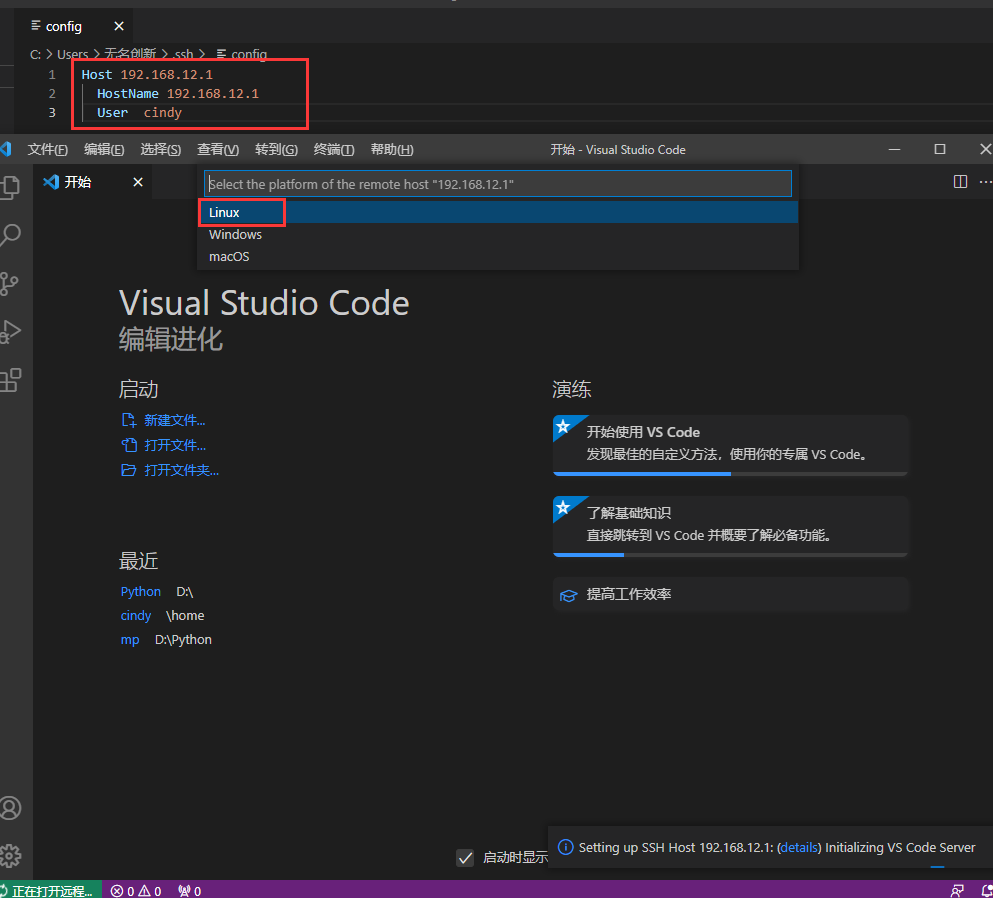
Task: Click the .ssh breadcrumb segment
Action: (183, 54)
